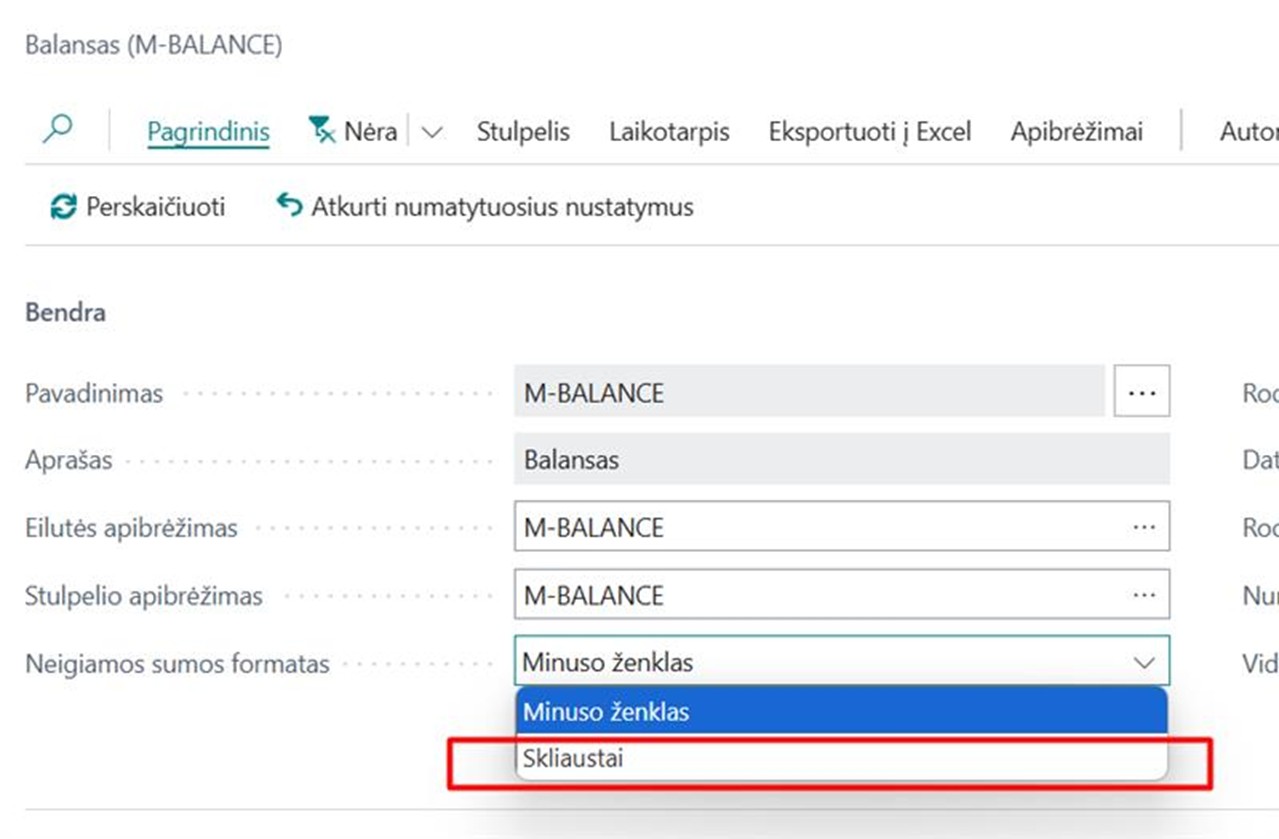Open the Laikotarpis menu
Image resolution: width=1279 pixels, height=839 pixels.
669,131
